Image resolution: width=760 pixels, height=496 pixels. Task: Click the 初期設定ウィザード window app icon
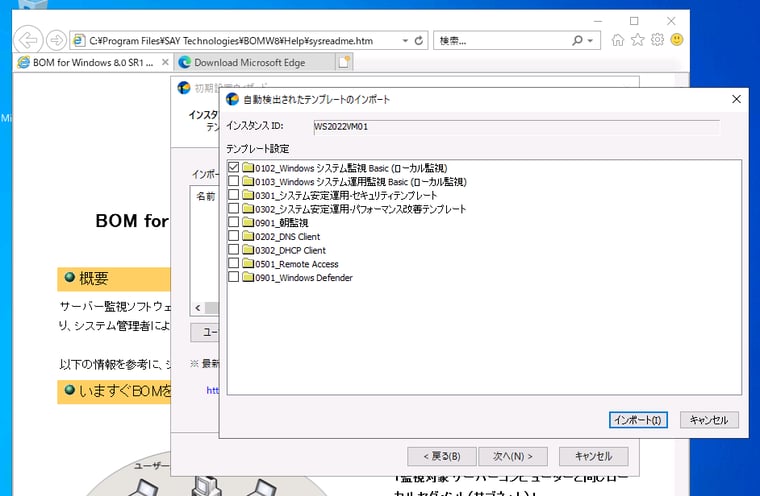coord(184,88)
